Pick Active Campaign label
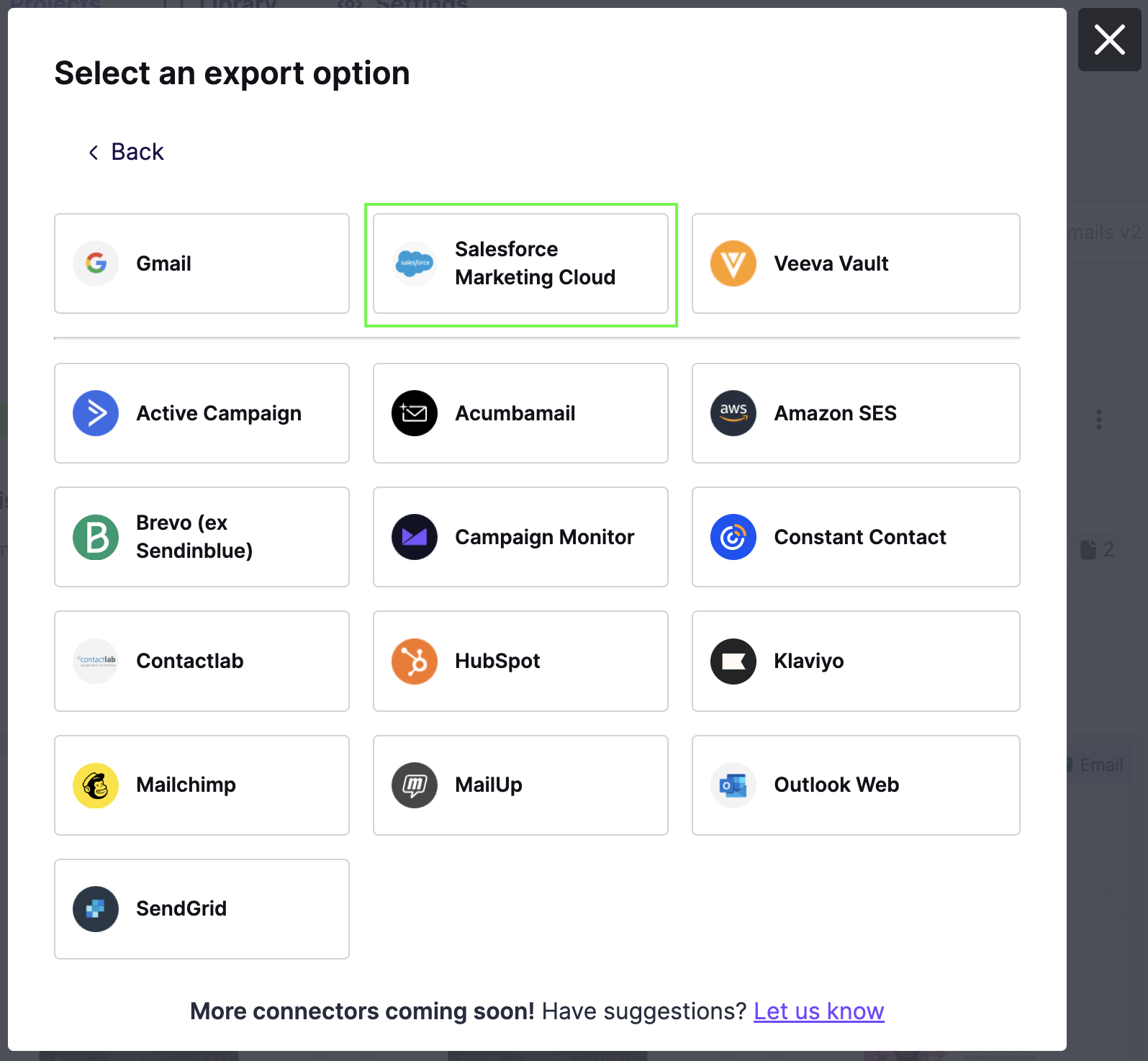This screenshot has height=1061, width=1148. coord(219,414)
